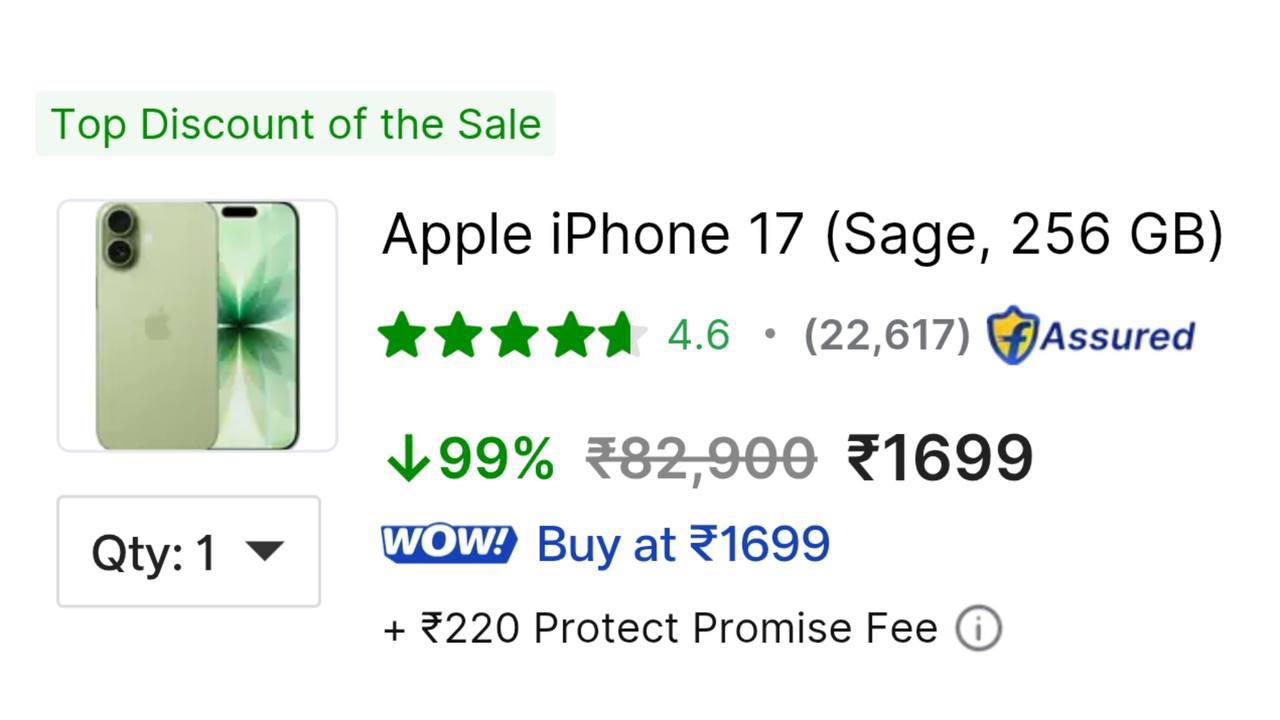Click the ₹220 Protect Promise Fee text
This screenshot has height=720, width=1280.
[660, 629]
